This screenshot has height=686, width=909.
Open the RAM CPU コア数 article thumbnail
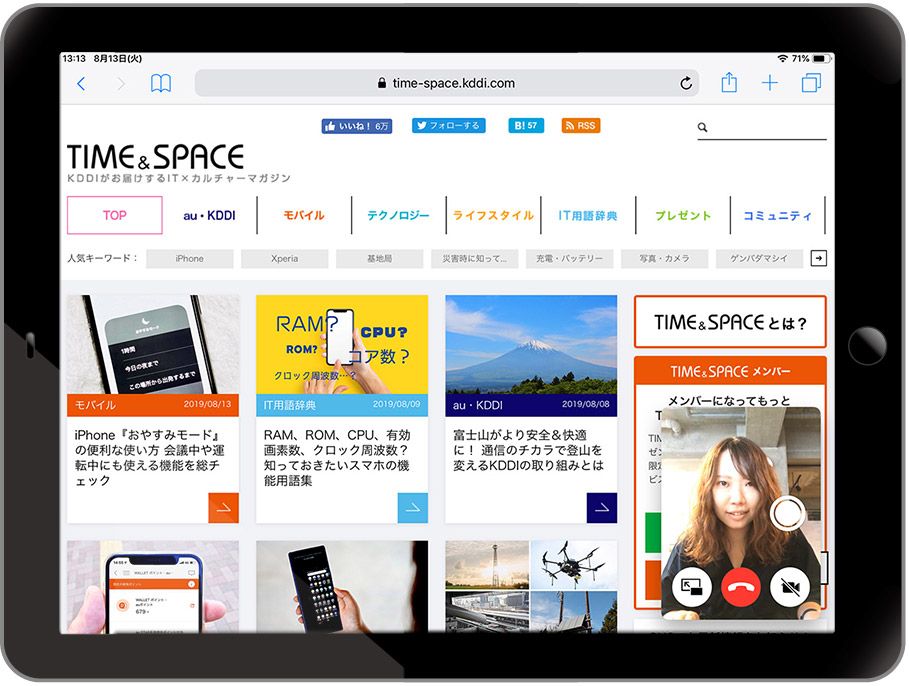(x=342, y=344)
